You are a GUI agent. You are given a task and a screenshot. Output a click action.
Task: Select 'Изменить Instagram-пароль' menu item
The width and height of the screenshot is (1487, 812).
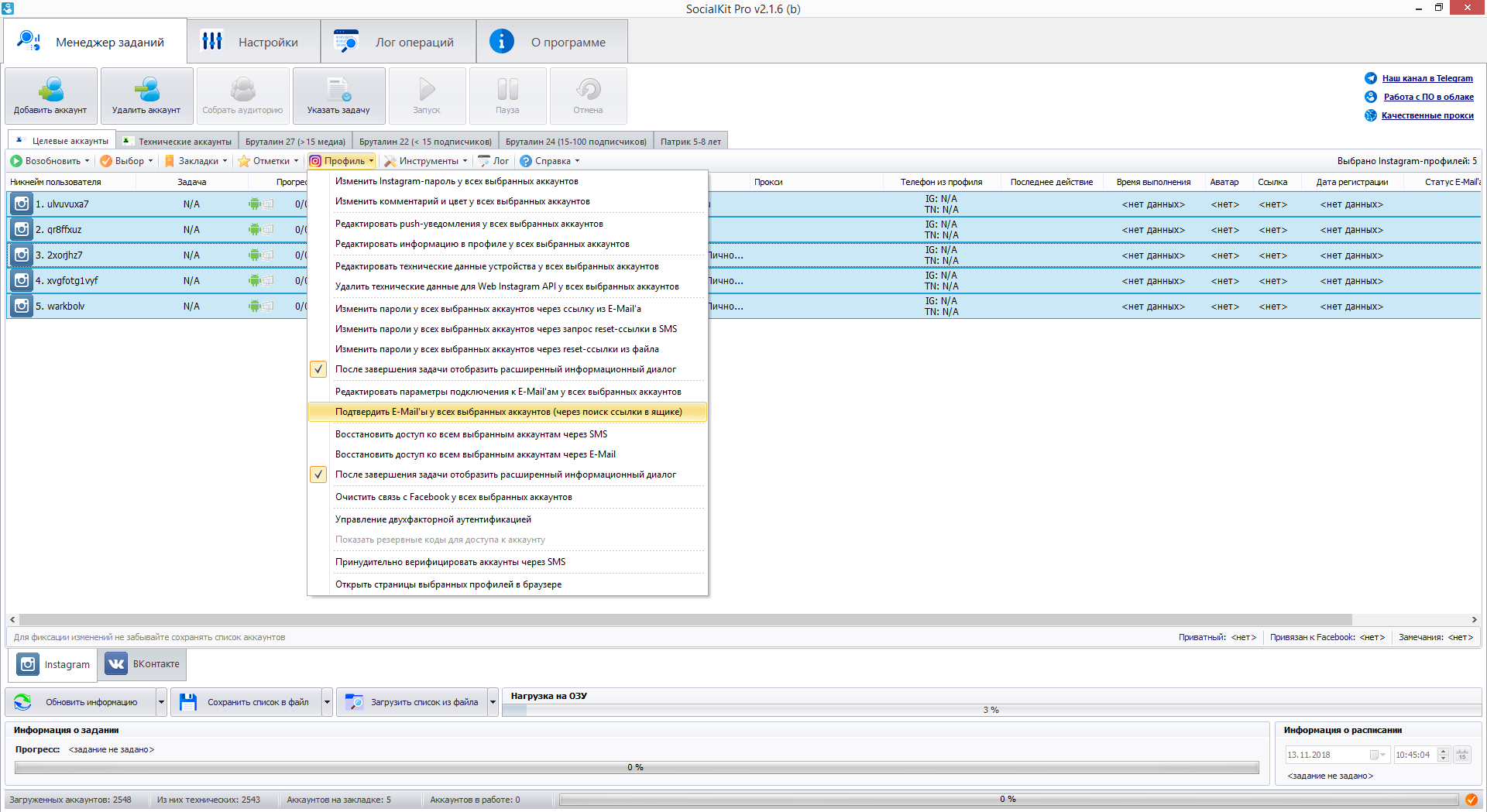[x=507, y=181]
